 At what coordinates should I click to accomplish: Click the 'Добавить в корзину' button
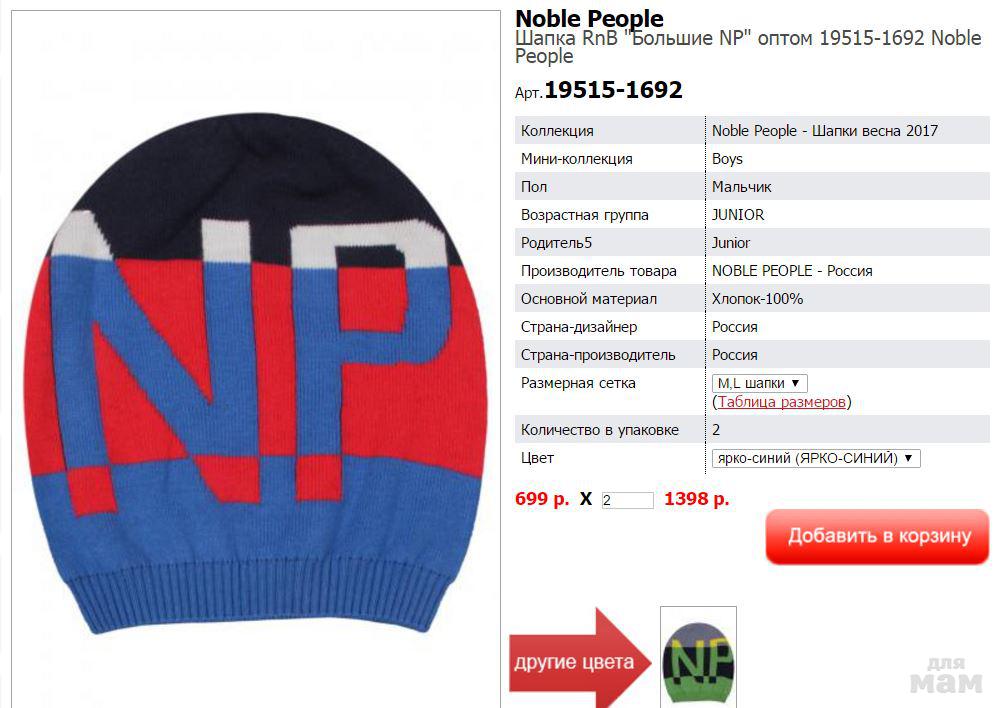pyautogui.click(x=878, y=536)
